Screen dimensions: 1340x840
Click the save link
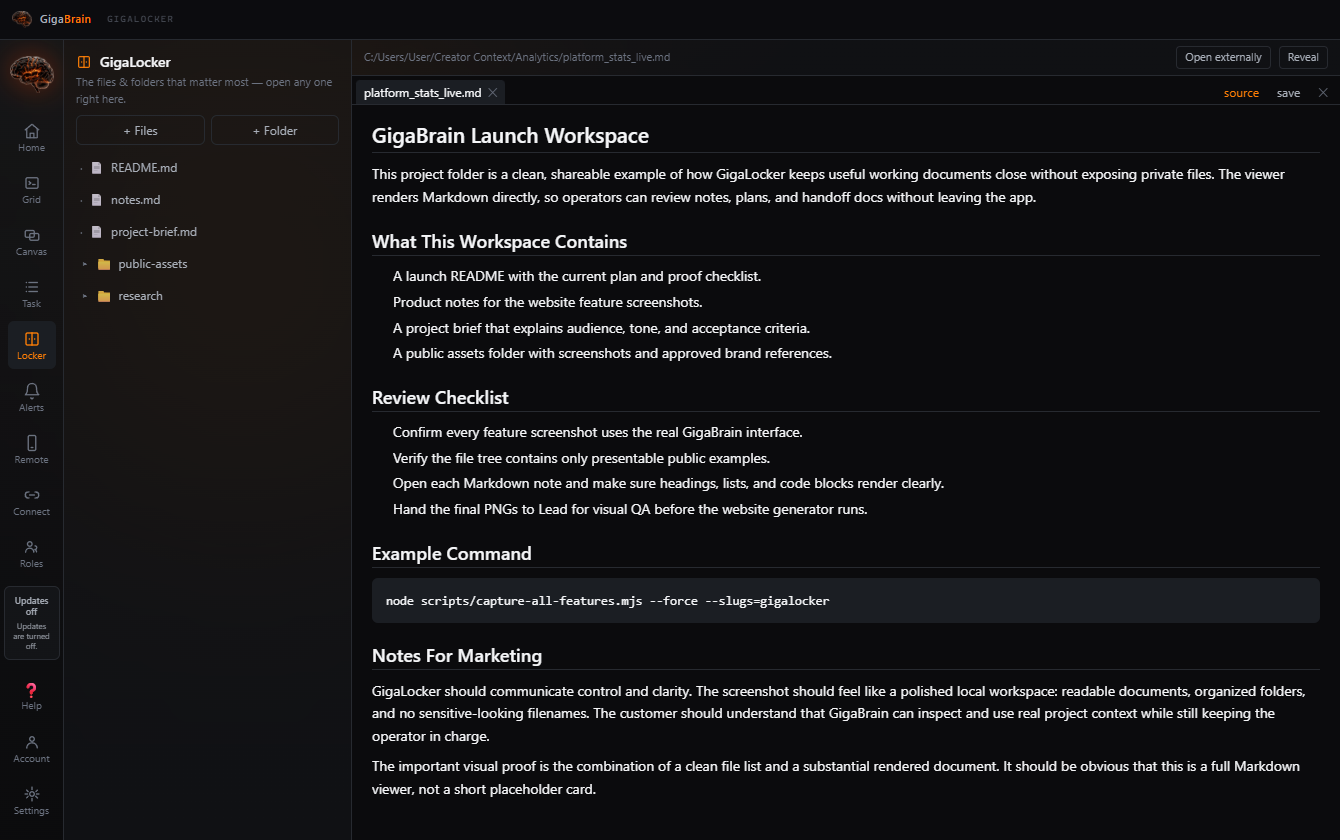coord(1288,93)
